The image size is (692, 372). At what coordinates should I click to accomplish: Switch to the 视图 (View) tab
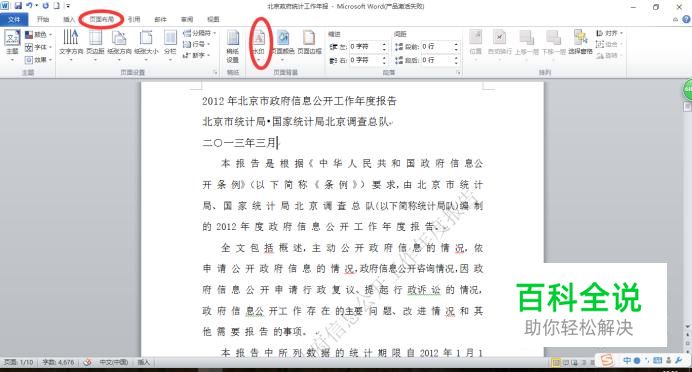point(214,19)
